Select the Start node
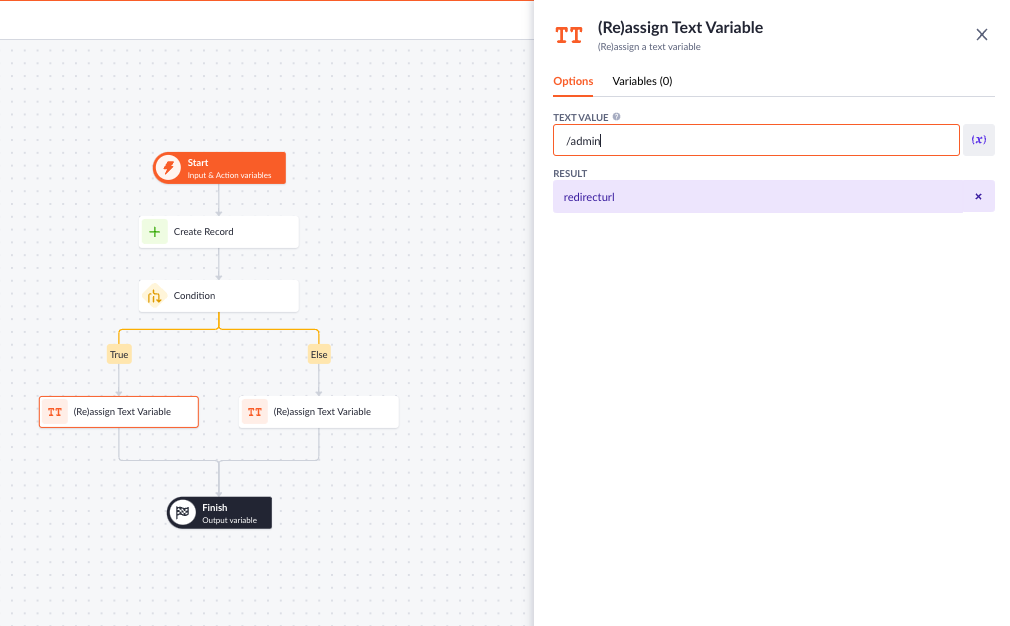Screen dimensions: 1010x626 point(219,168)
